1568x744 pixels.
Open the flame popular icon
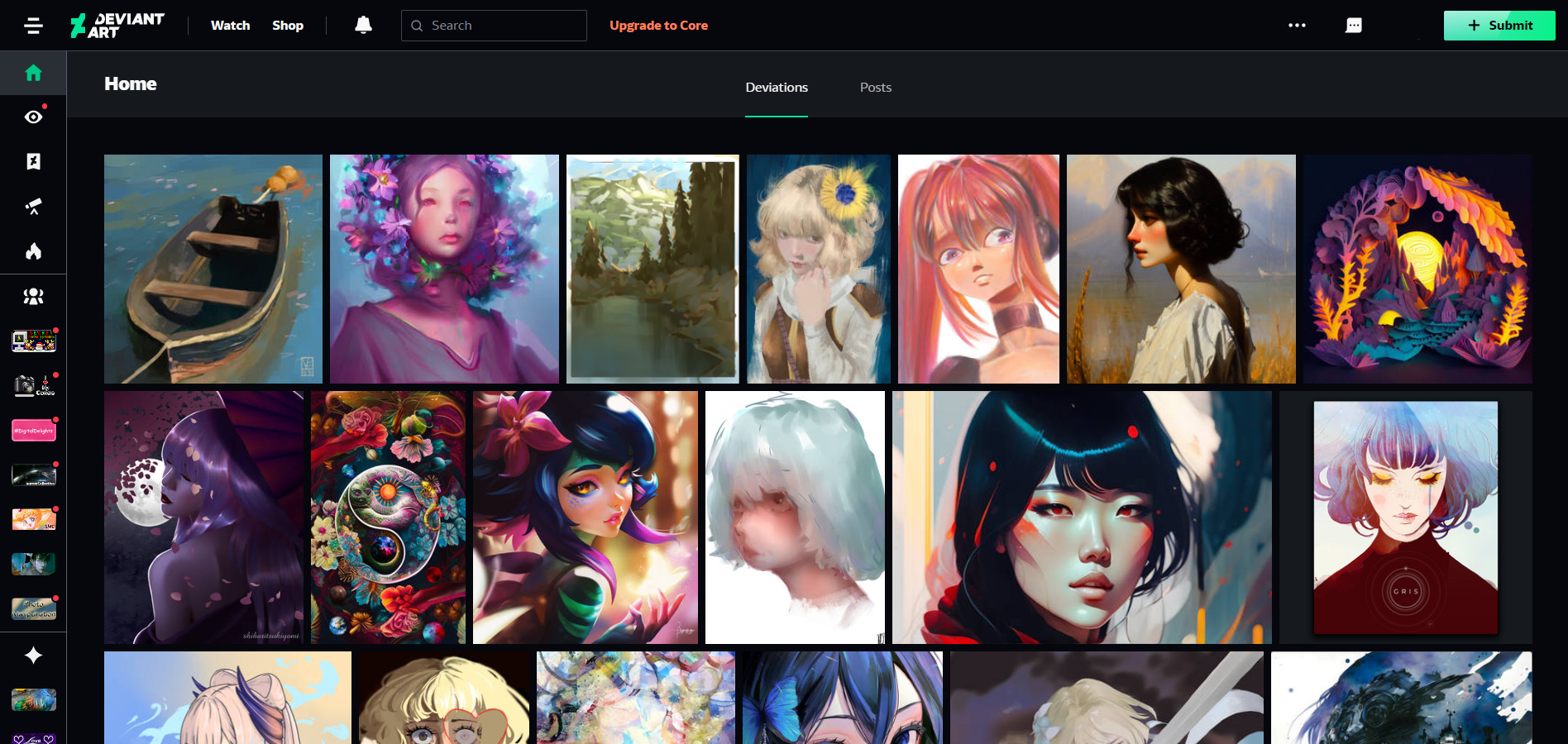33,250
